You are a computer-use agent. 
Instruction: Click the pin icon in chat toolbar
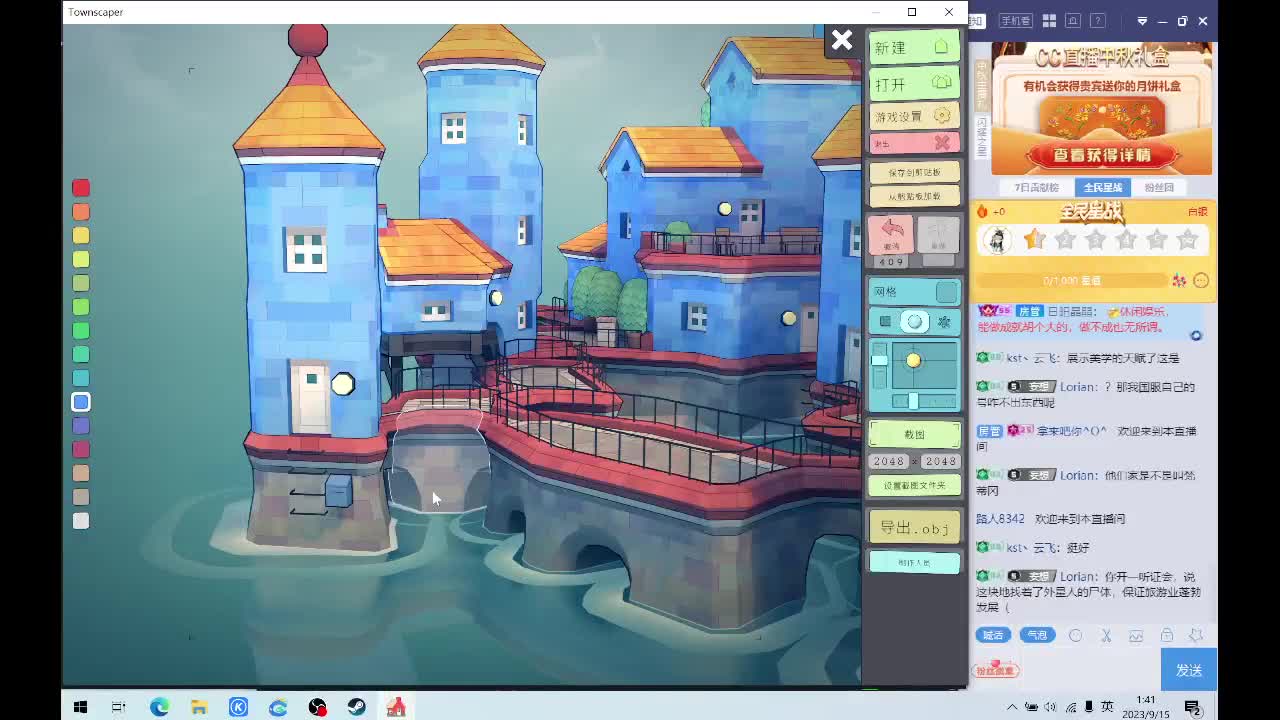[x=1196, y=635]
